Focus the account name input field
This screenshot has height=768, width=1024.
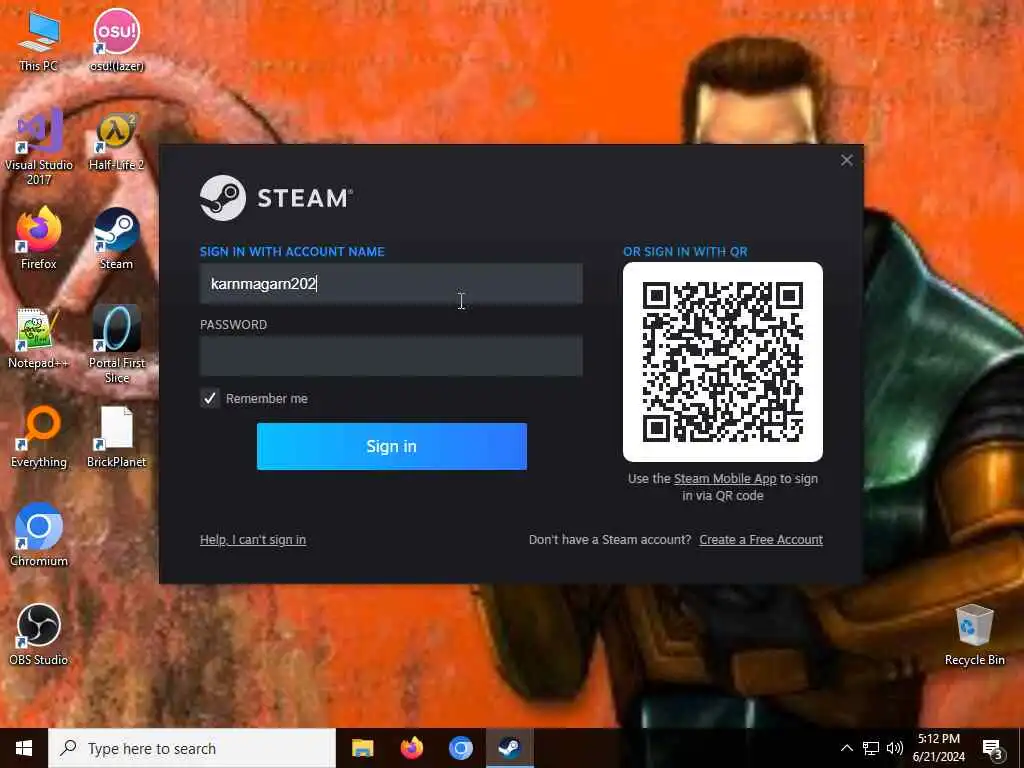391,283
